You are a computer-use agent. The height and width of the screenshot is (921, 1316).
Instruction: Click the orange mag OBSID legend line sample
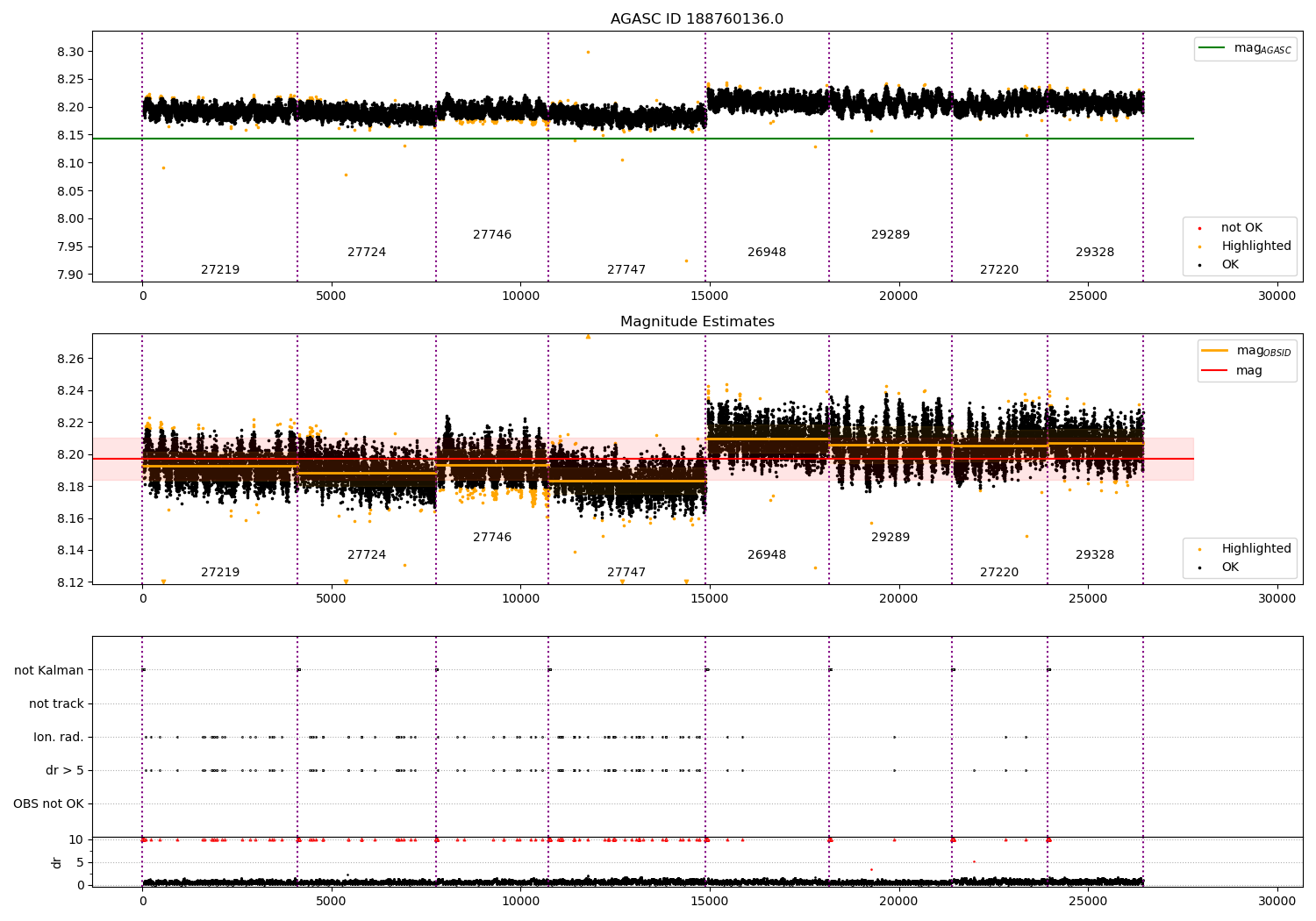(x=1215, y=351)
